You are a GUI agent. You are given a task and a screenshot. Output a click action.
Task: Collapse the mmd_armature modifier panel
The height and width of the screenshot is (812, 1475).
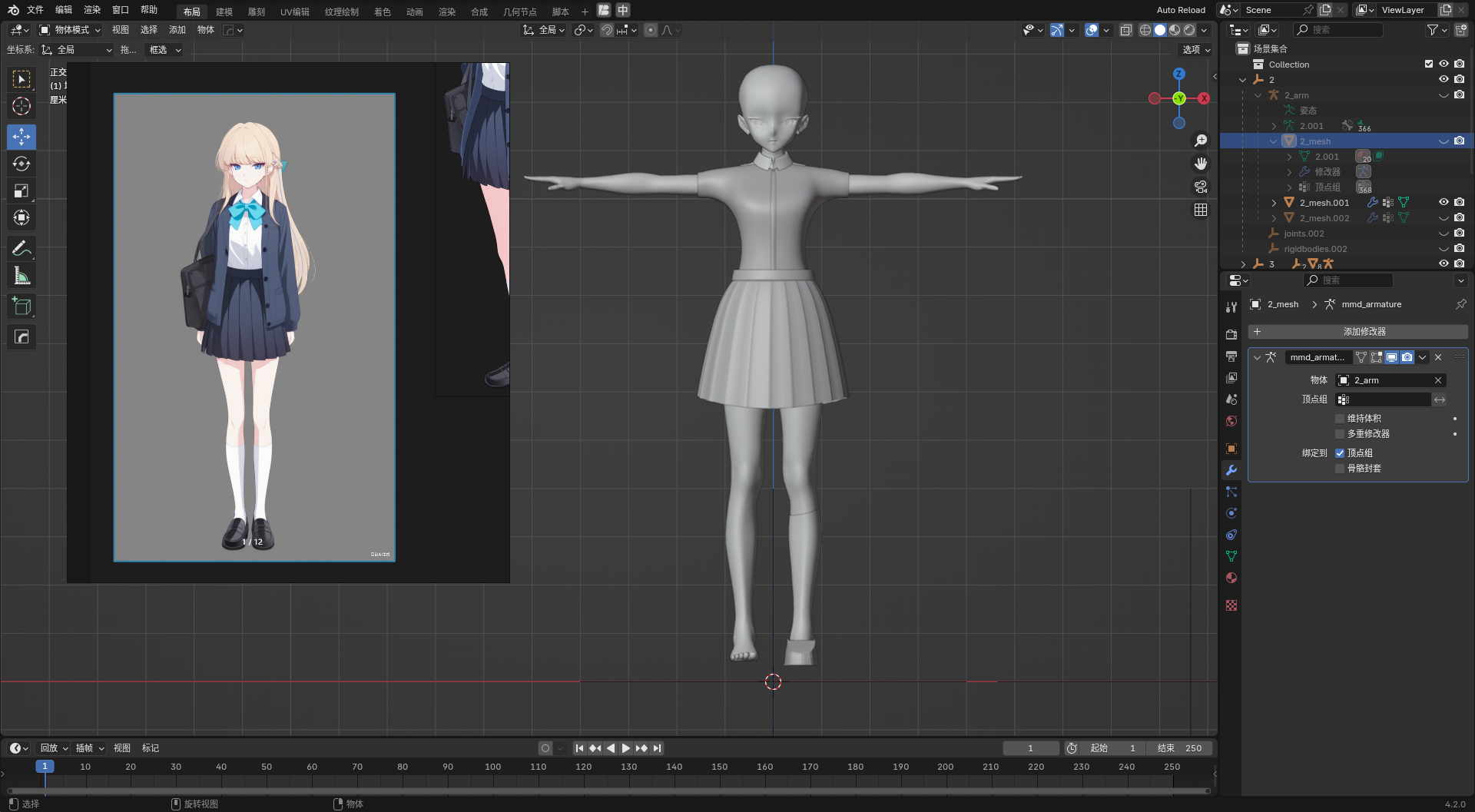tap(1258, 357)
